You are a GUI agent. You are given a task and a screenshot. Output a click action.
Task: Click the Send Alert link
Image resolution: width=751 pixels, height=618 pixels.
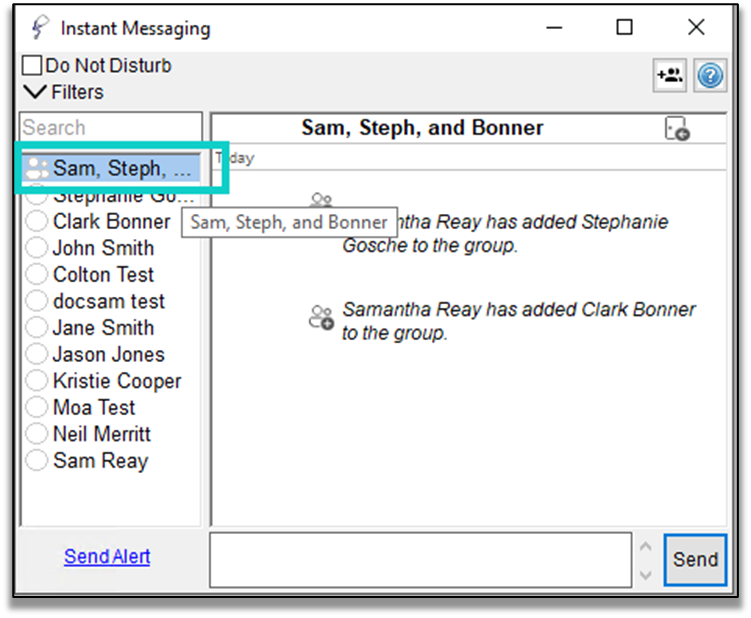click(x=107, y=556)
